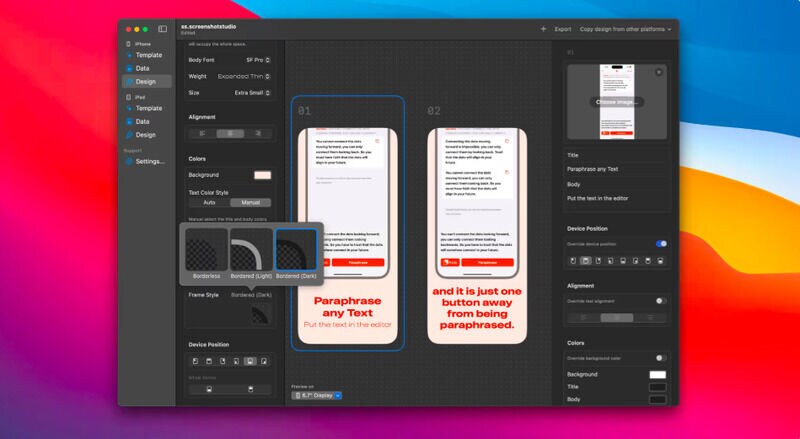Toggle Override text alignment switch
Screen dimensions: 800x439
click(x=661, y=300)
